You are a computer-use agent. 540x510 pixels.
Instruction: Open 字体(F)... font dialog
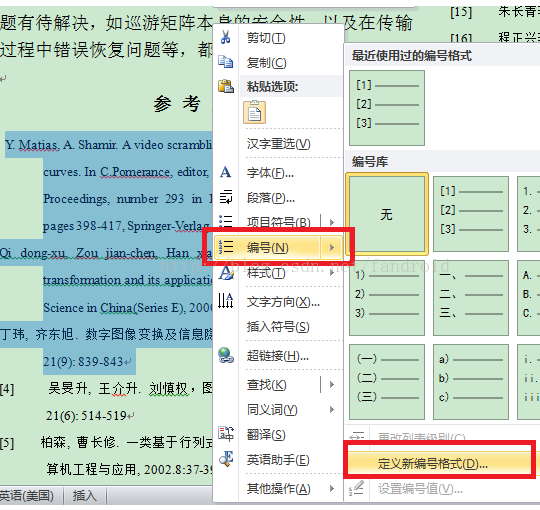coord(270,173)
